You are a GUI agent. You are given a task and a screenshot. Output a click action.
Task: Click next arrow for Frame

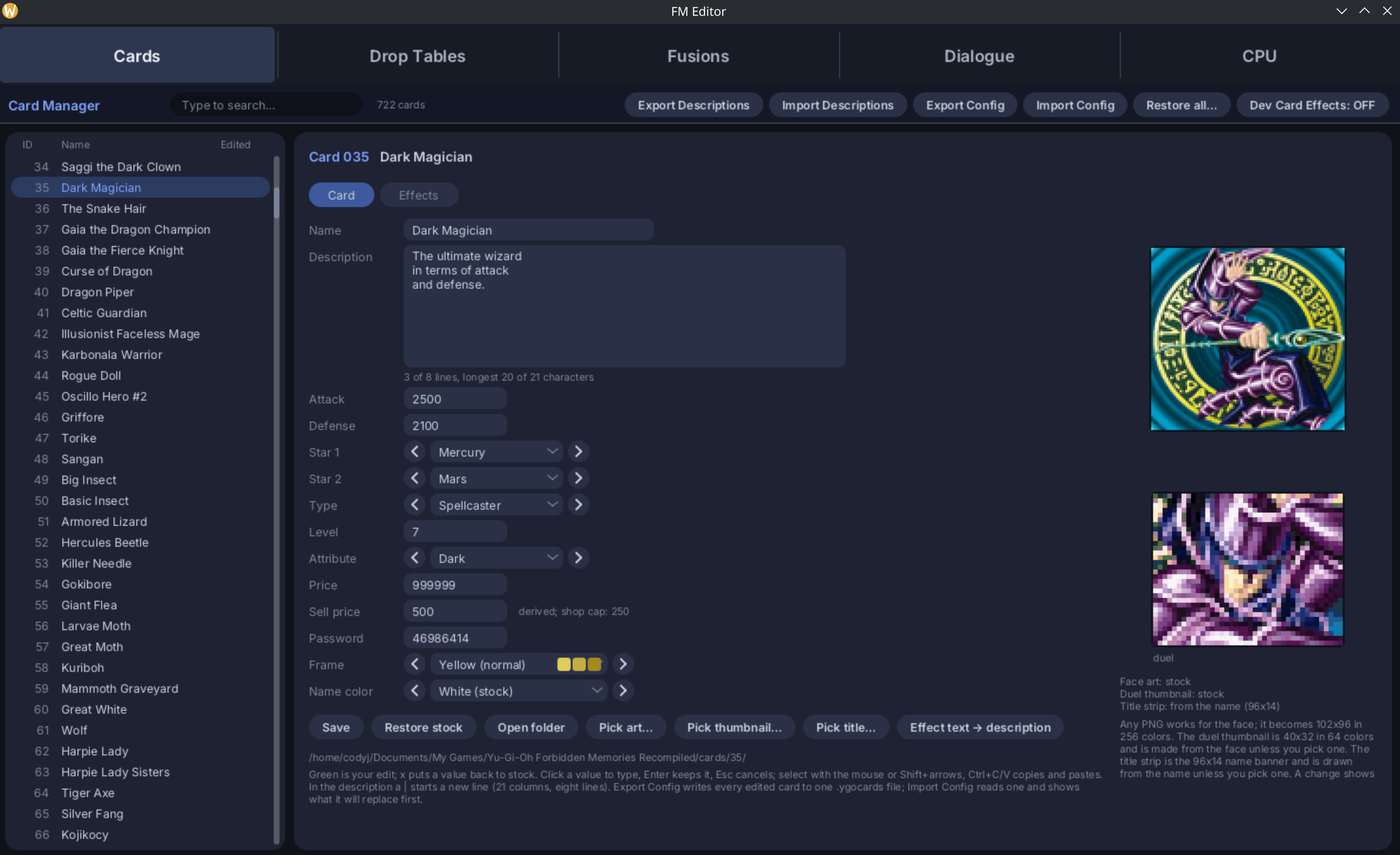coord(623,664)
